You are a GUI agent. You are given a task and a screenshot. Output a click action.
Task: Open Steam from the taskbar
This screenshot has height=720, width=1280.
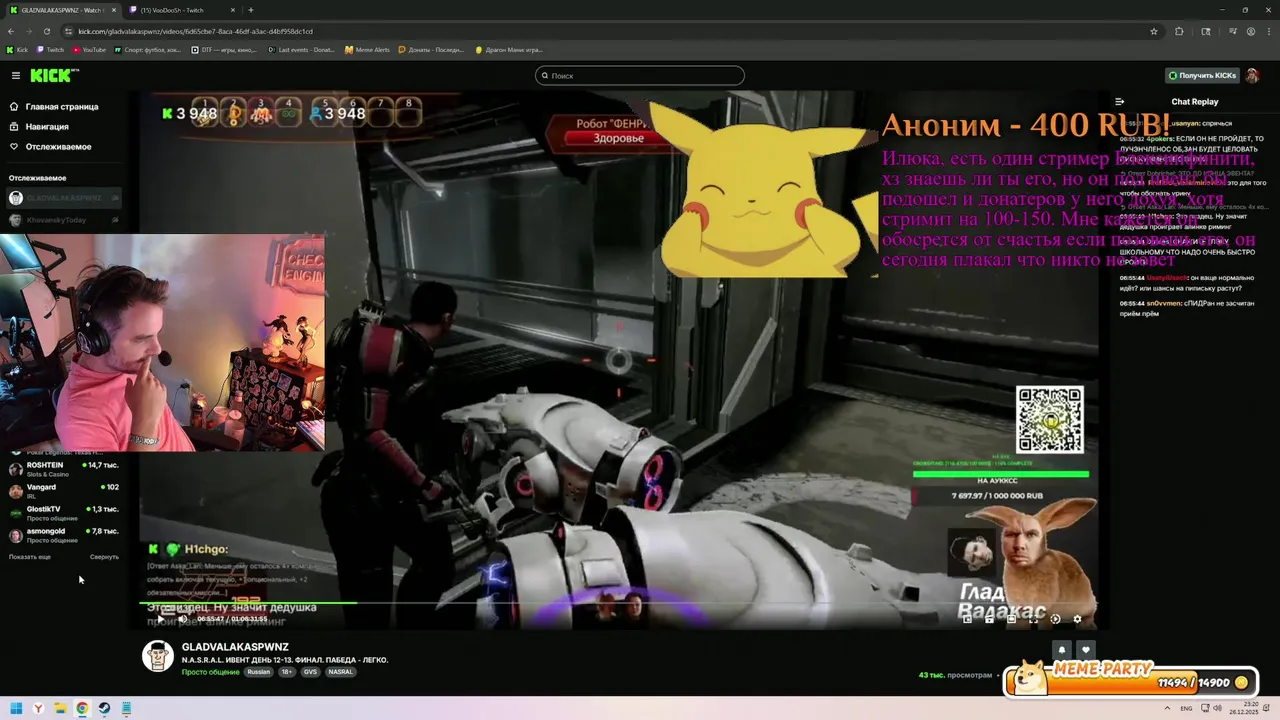coord(104,709)
